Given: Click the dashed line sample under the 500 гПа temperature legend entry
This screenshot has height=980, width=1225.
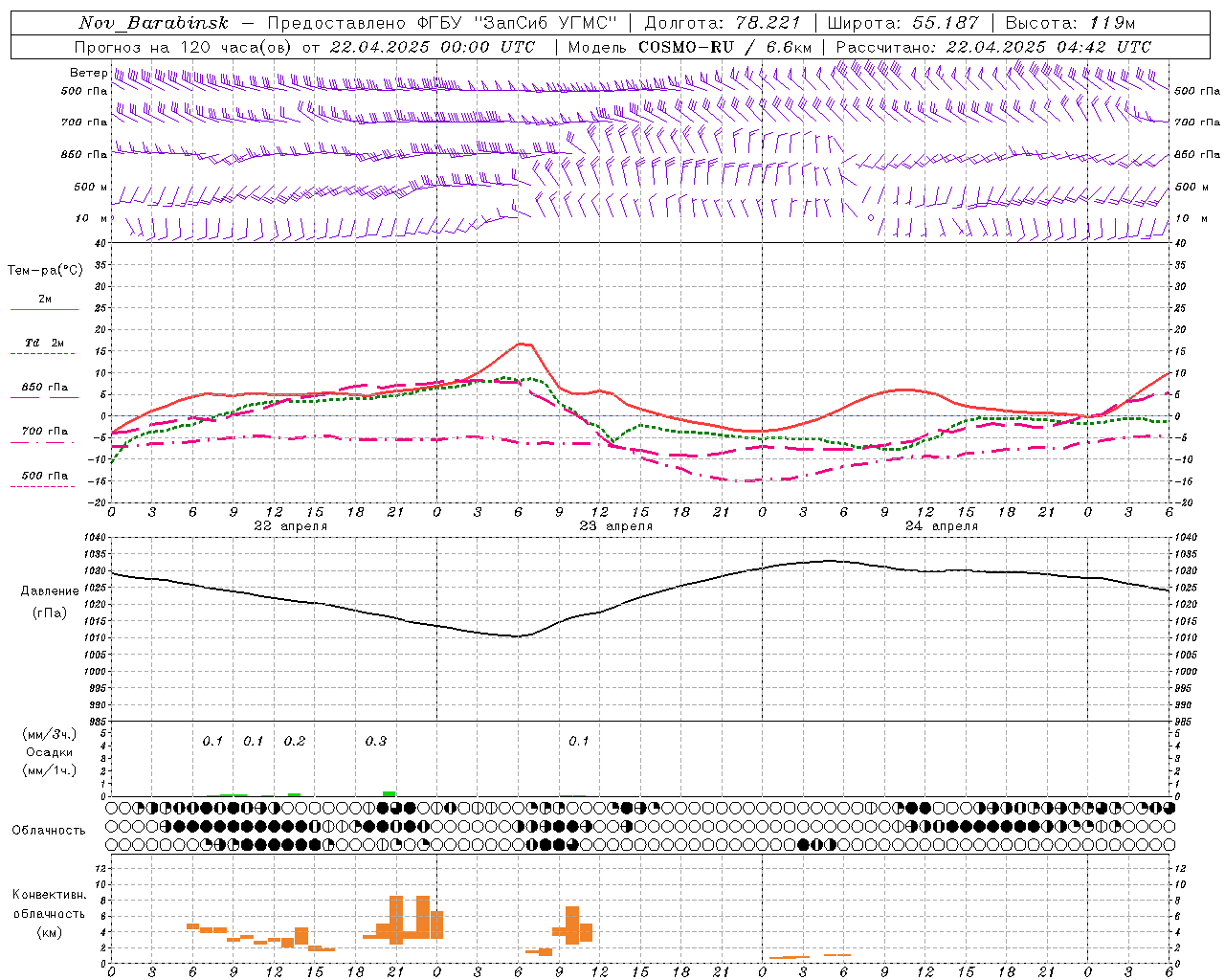Looking at the screenshot, I should point(43,486).
